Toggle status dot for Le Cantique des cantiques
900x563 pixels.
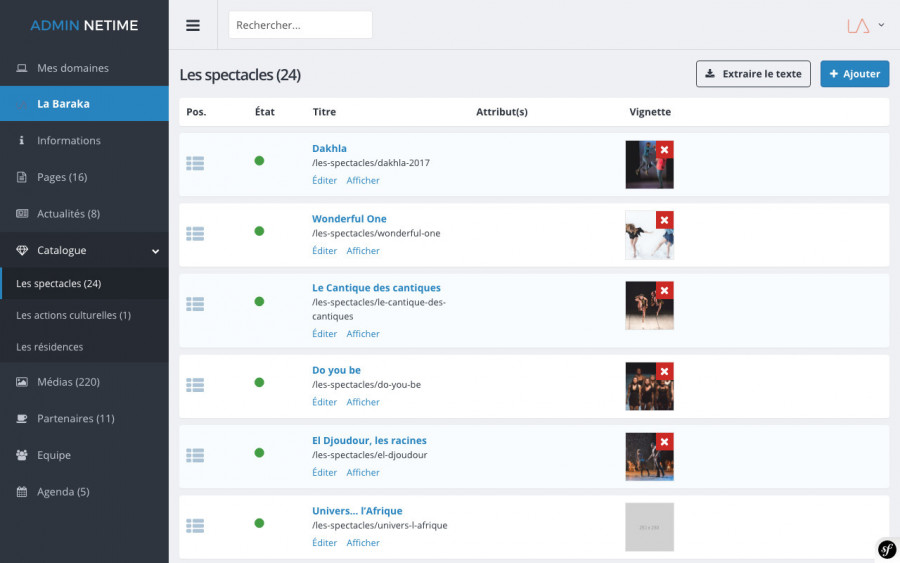(259, 301)
